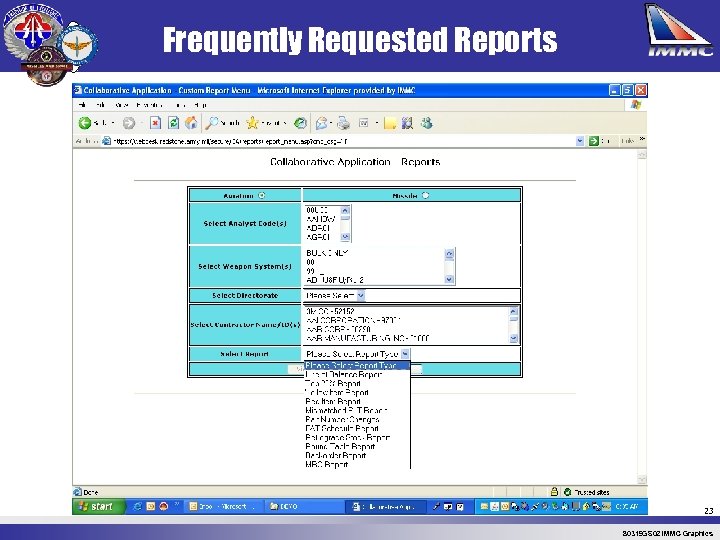Image resolution: width=720 pixels, height=540 pixels.
Task: Select ADPCI in the Analyst Code list
Action: [318, 228]
